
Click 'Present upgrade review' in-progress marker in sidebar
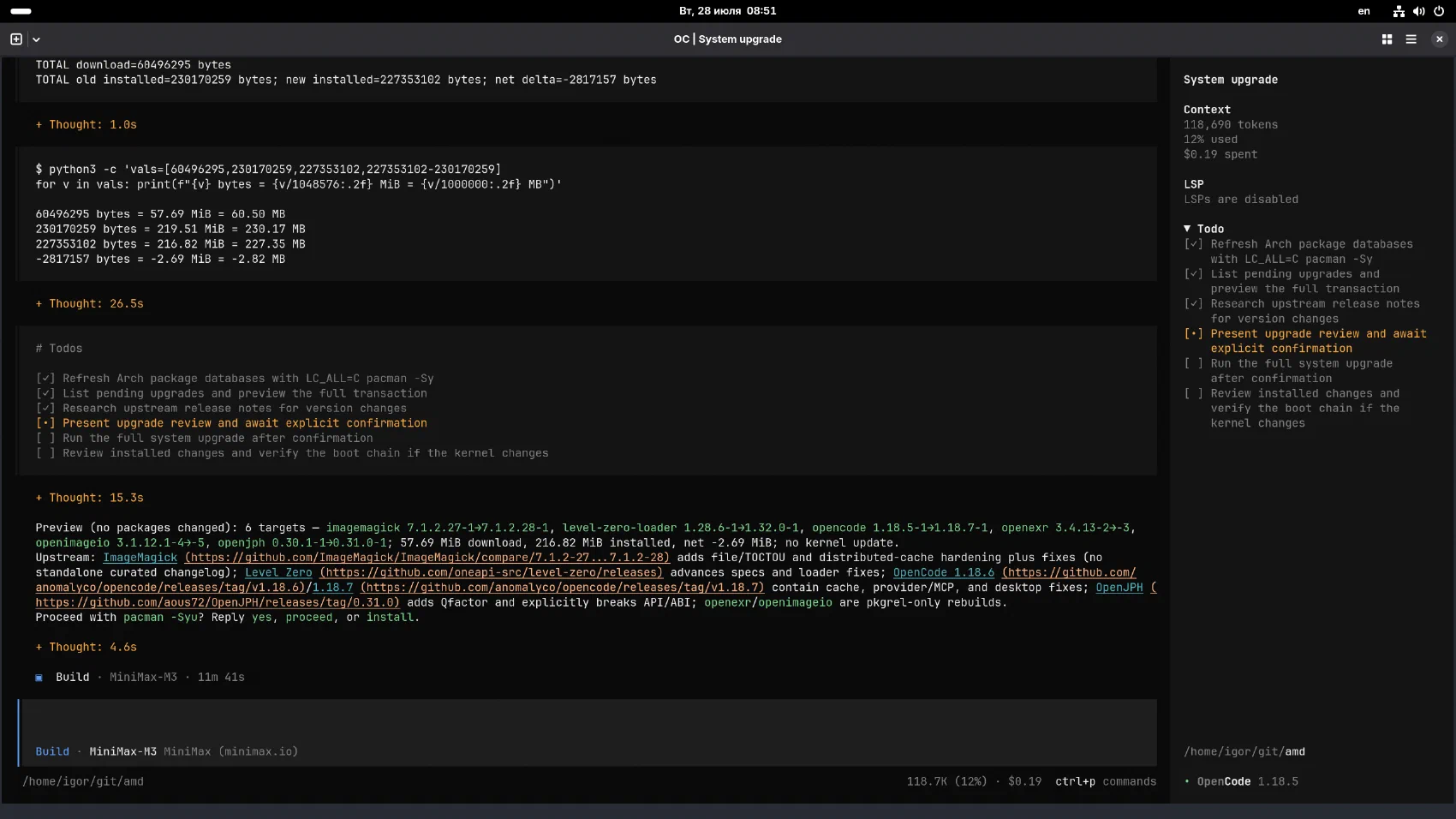[x=1193, y=334]
